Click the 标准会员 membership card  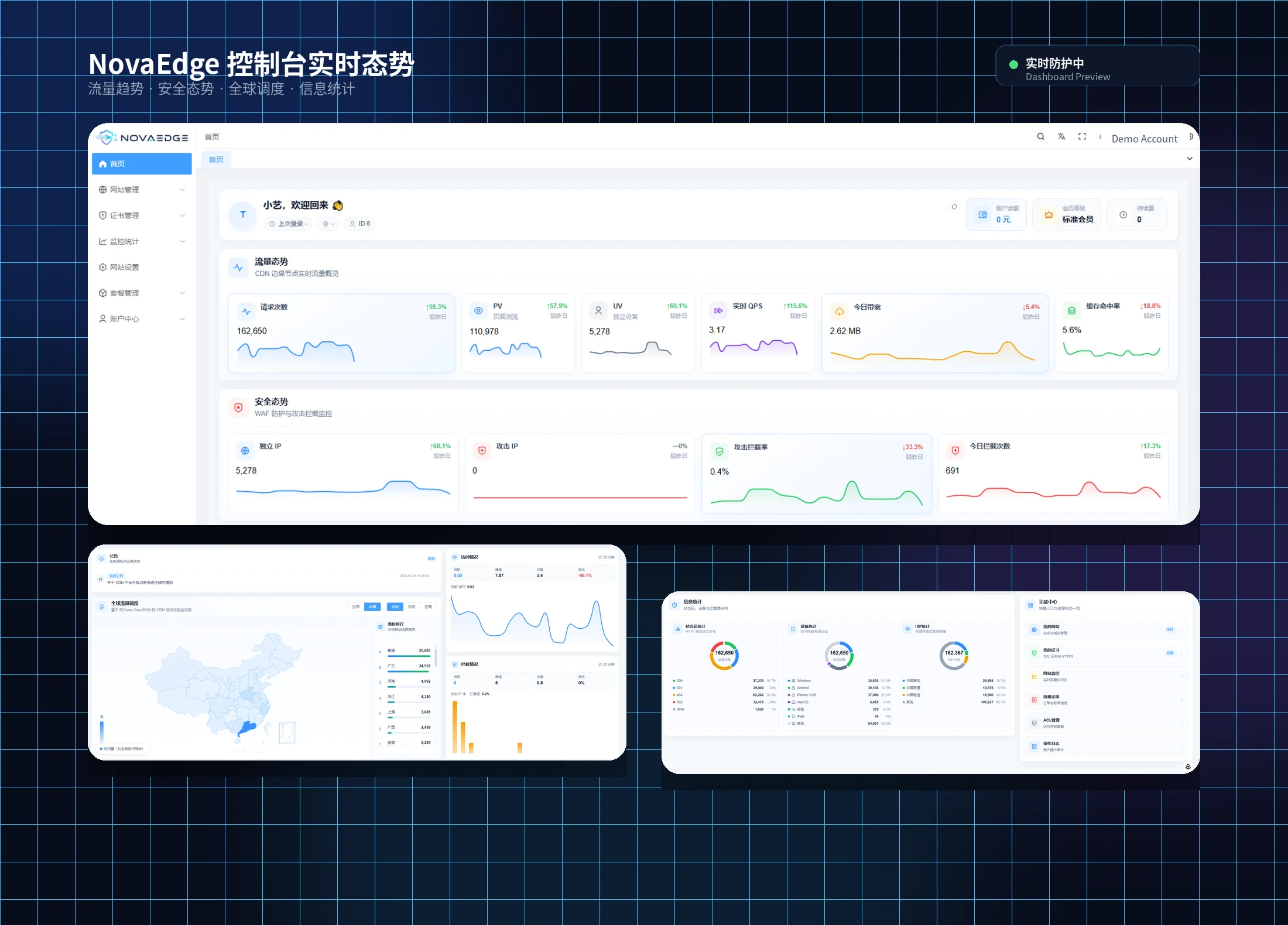click(x=1067, y=214)
